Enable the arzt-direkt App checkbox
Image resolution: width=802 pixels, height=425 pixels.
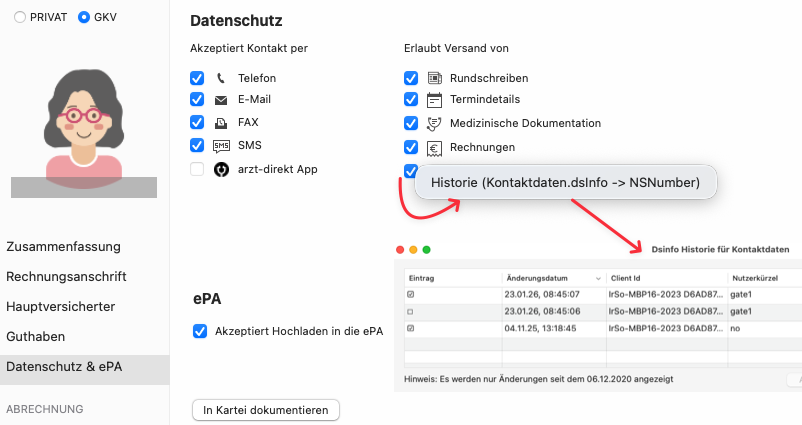[197, 169]
